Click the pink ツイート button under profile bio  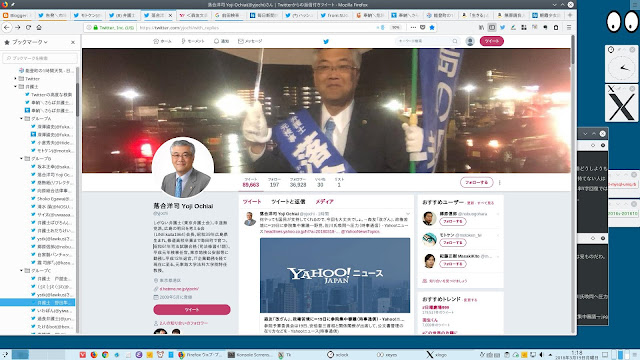pyautogui.click(x=192, y=310)
